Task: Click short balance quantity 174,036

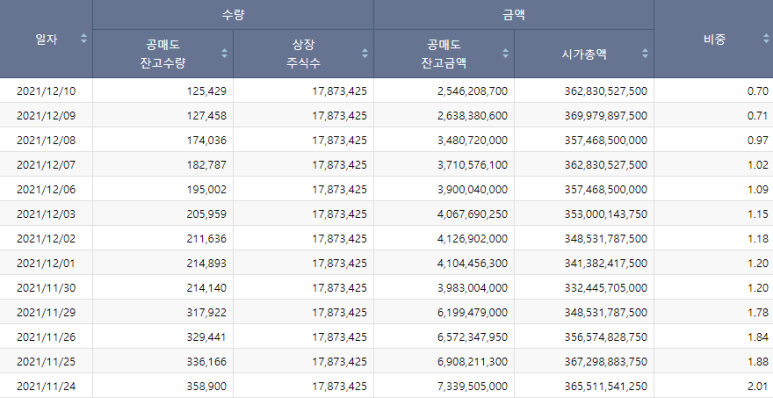Action: coord(207,141)
